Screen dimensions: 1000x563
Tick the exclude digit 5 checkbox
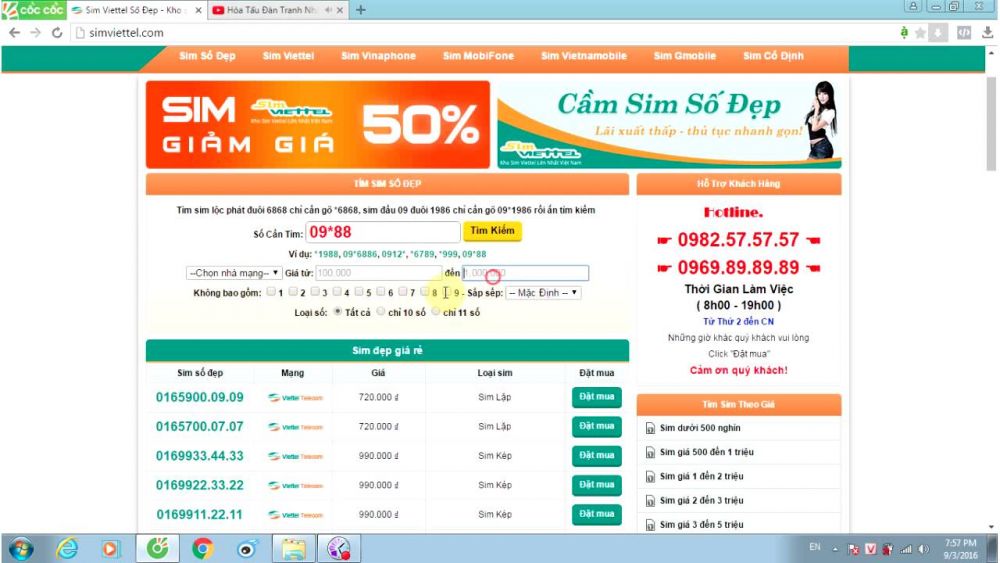pyautogui.click(x=359, y=293)
